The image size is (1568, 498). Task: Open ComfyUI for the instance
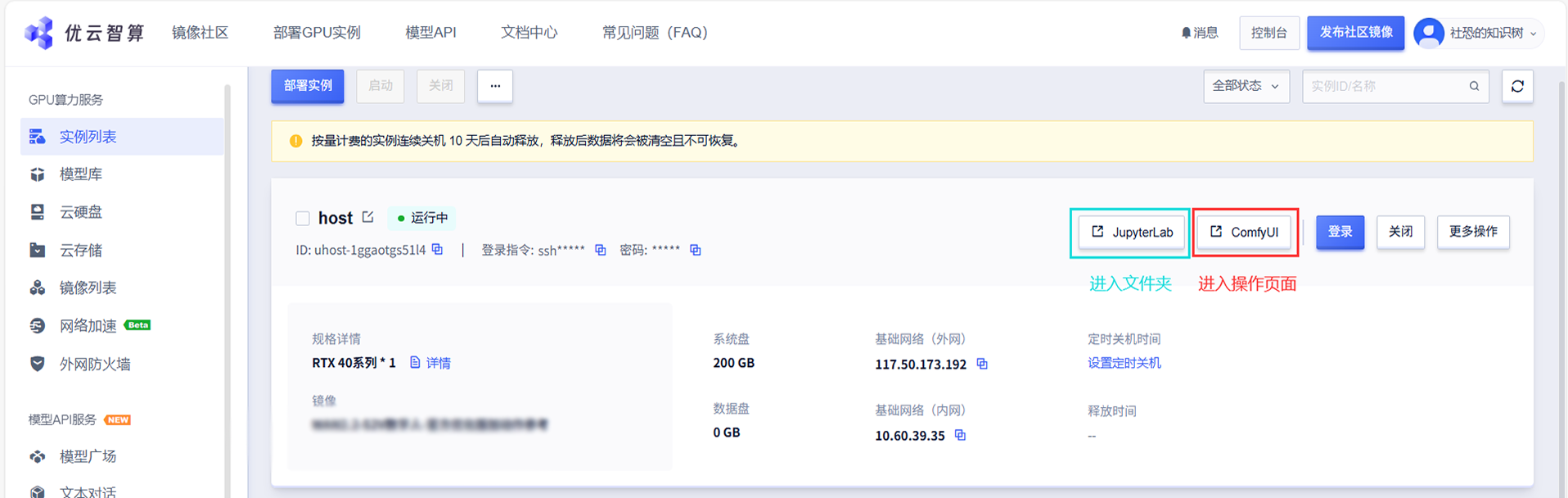(1244, 233)
